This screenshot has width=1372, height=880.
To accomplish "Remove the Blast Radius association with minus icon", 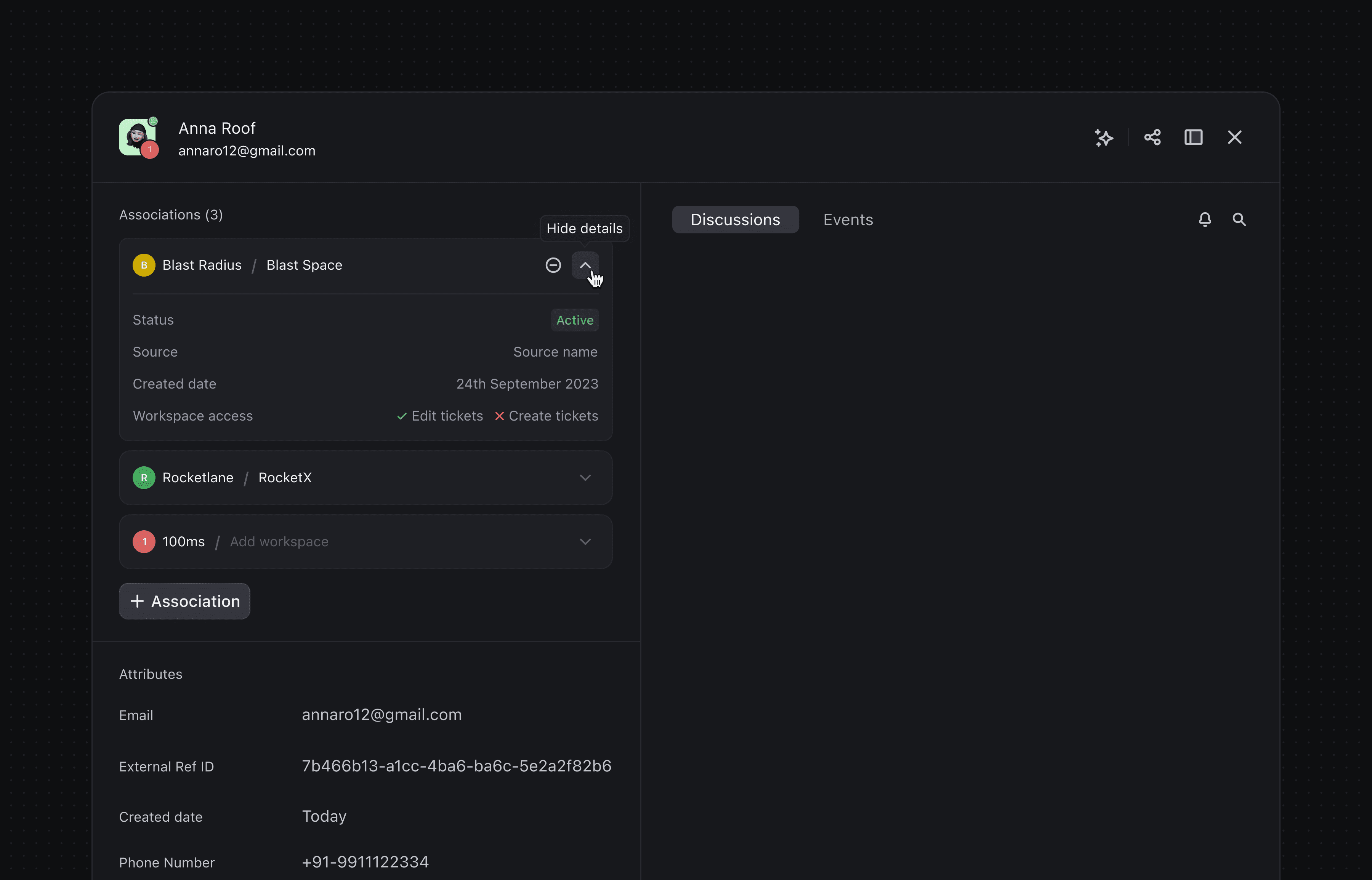I will [x=553, y=265].
